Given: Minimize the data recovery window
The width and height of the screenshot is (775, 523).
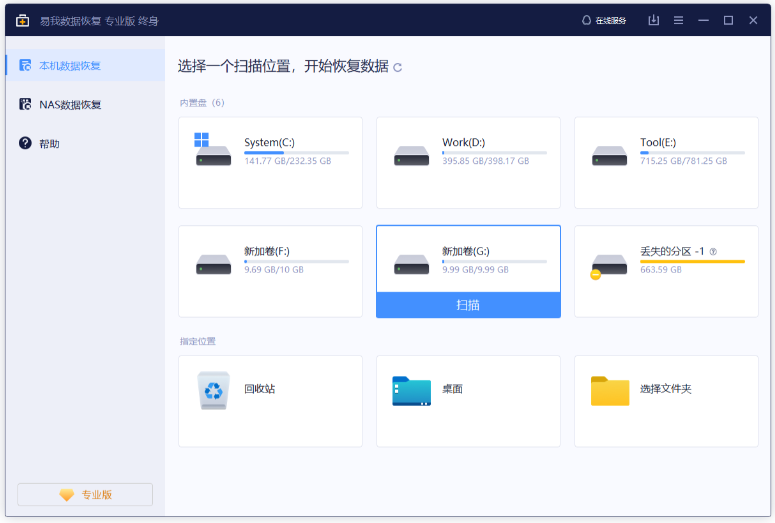Looking at the screenshot, I should [x=703, y=20].
